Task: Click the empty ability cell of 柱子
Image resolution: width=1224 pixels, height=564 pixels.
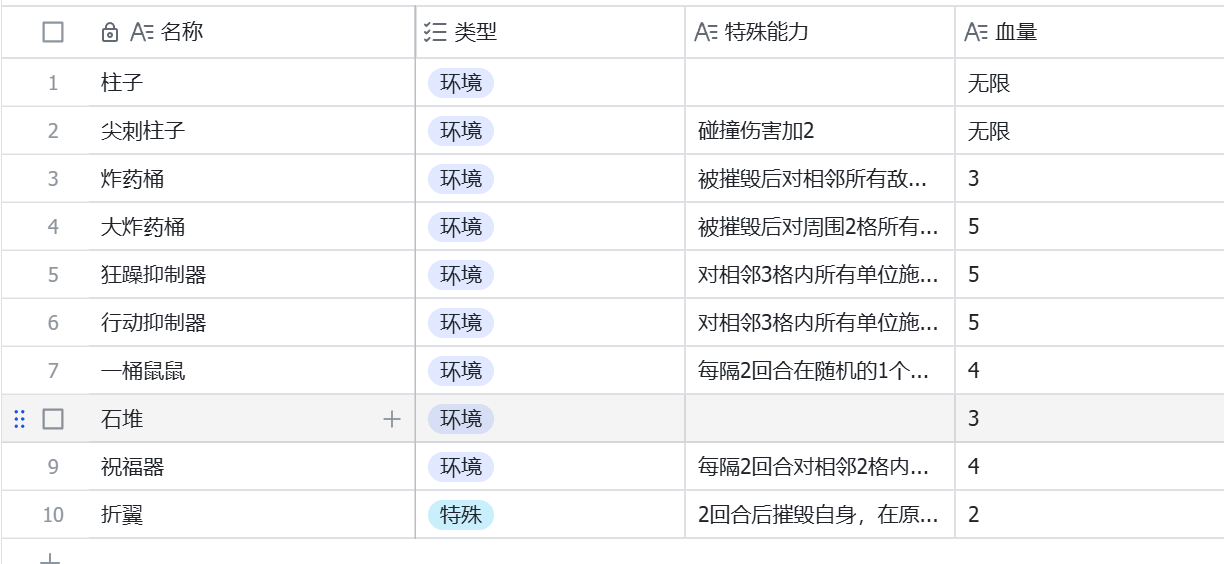Action: pyautogui.click(x=820, y=82)
